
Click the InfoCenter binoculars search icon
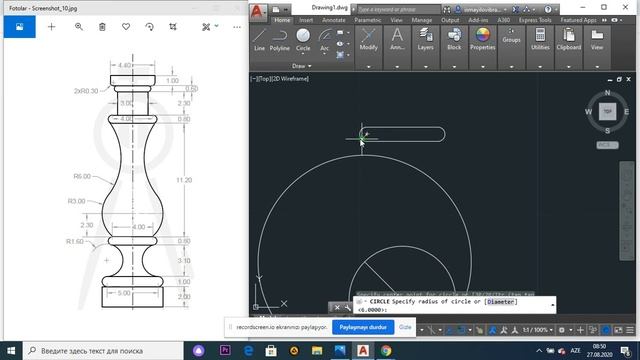point(447,9)
